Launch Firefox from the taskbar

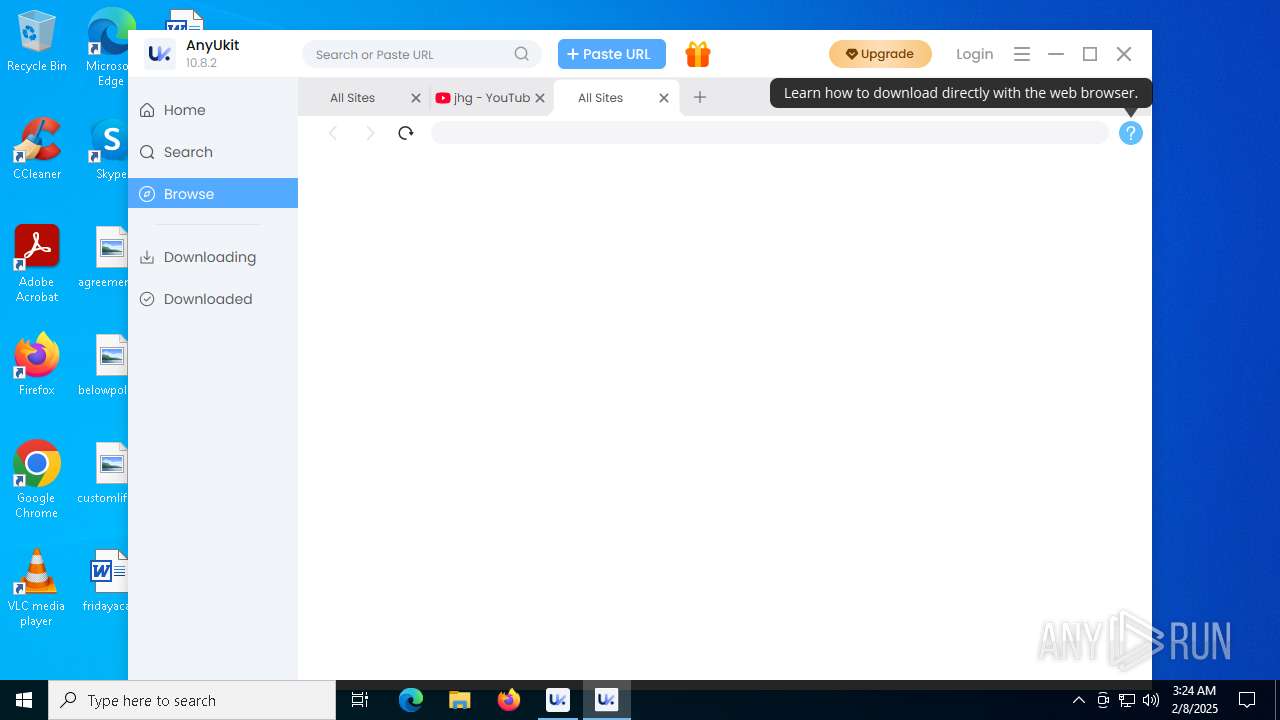point(509,700)
